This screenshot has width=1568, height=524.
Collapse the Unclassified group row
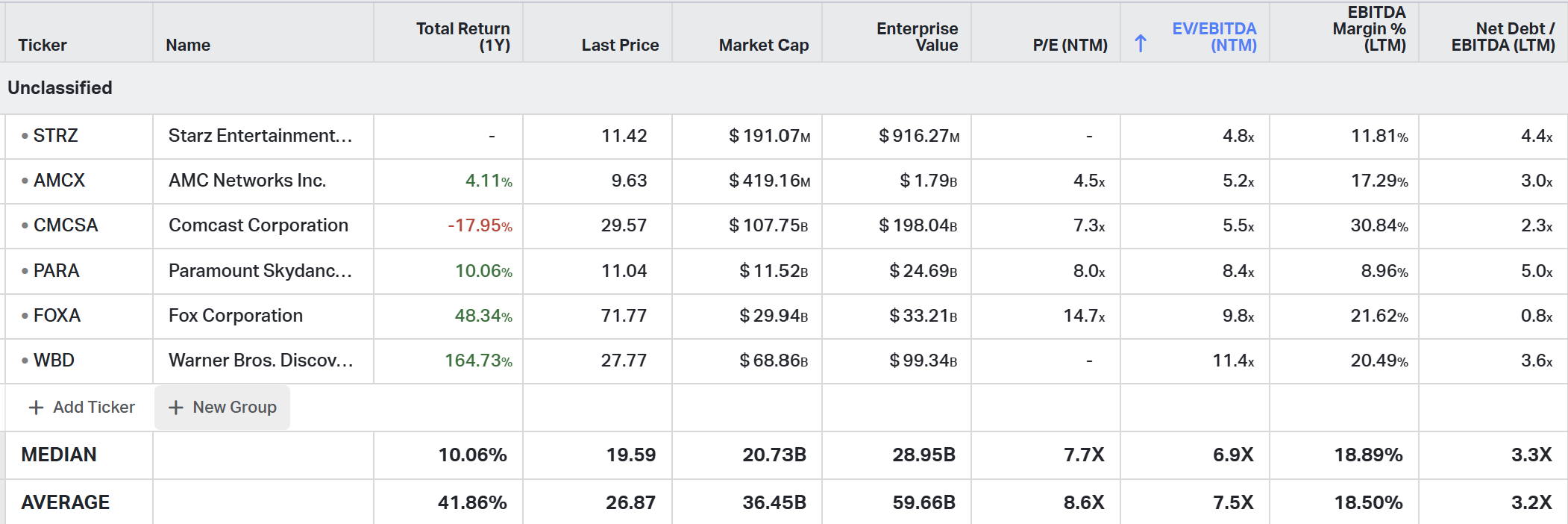60,88
